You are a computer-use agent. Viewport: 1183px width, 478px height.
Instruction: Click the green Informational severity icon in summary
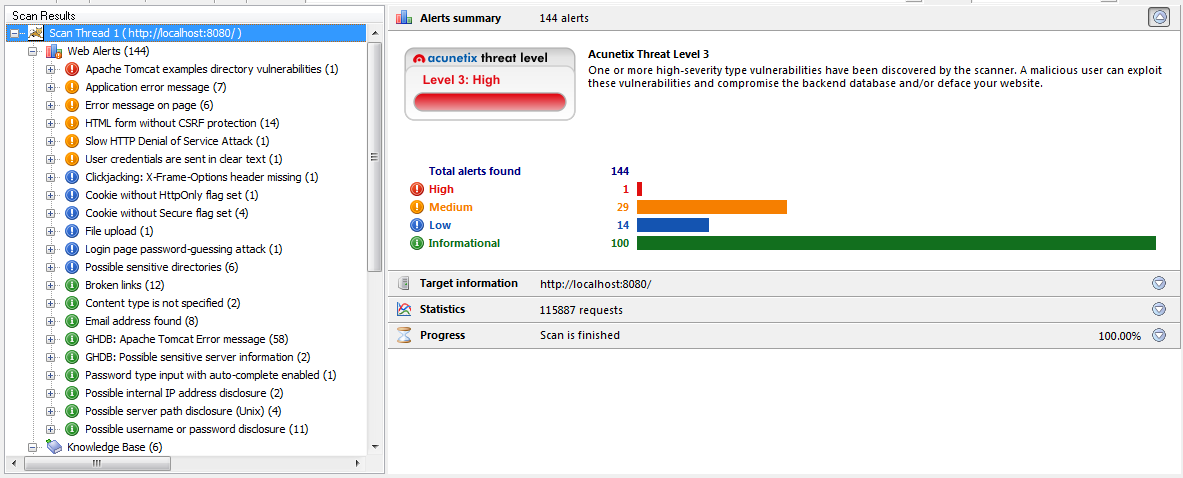click(x=416, y=244)
